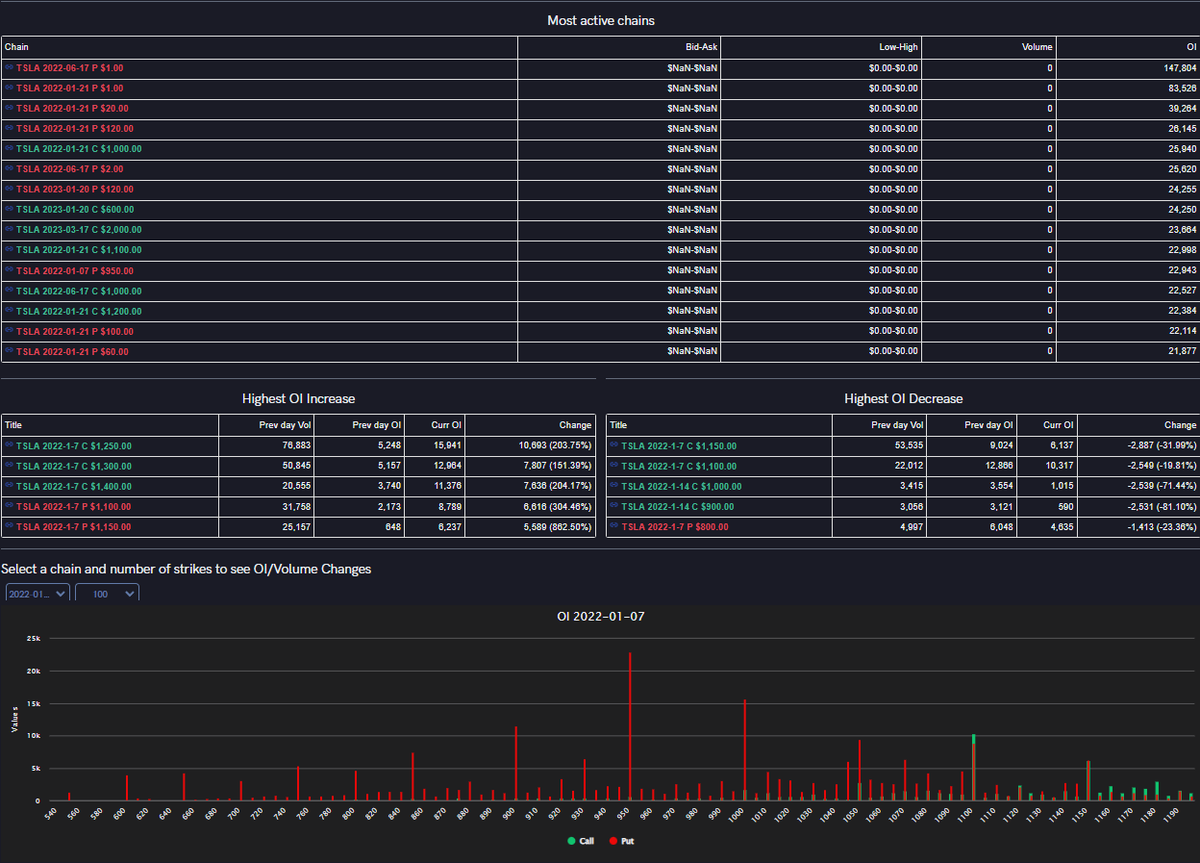Viewport: 1200px width, 863px height.
Task: Click Change header in Highest OI Decrease table
Action: pos(1139,425)
